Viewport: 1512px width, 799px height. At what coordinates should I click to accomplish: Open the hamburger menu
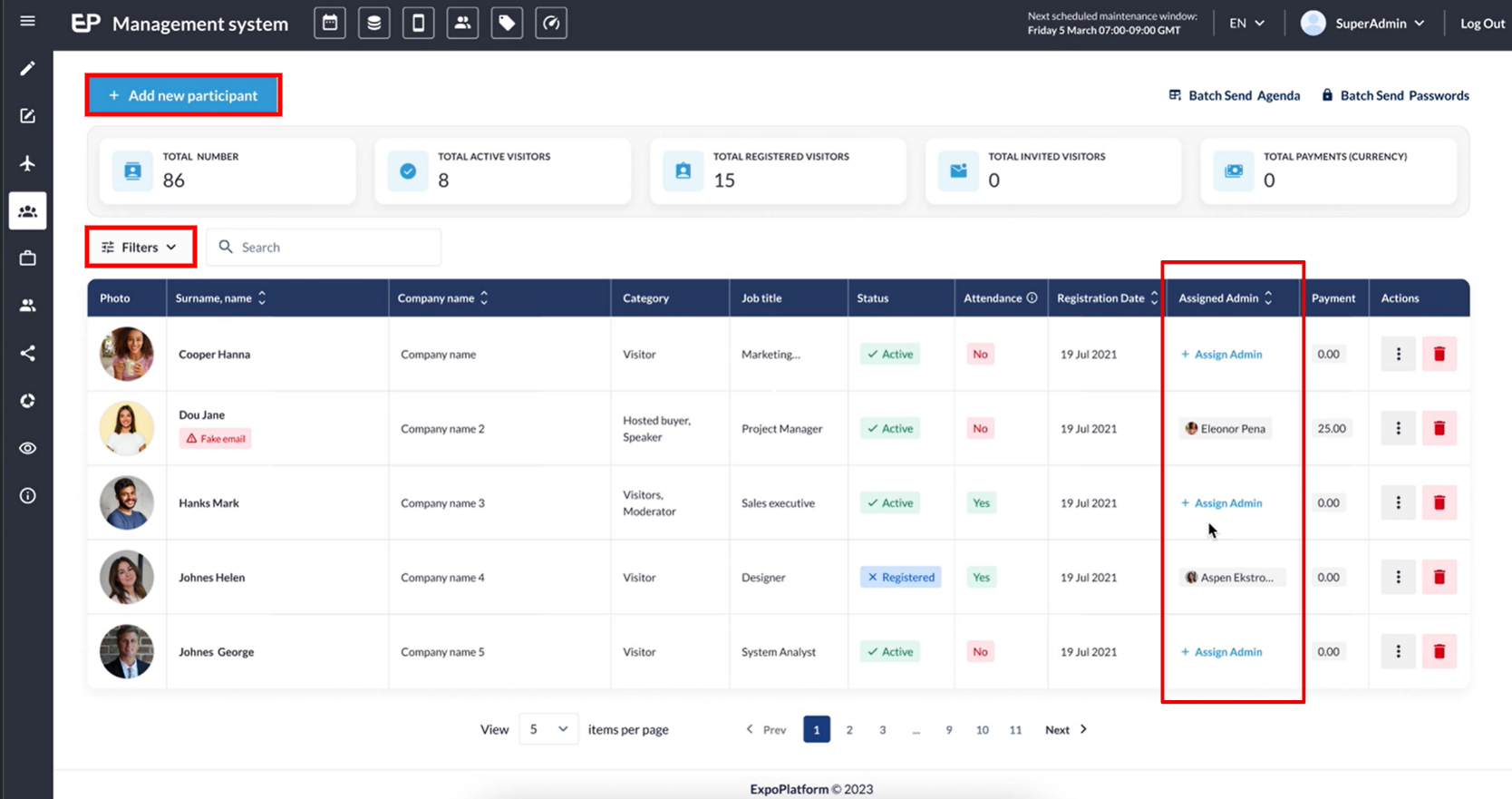(27, 21)
